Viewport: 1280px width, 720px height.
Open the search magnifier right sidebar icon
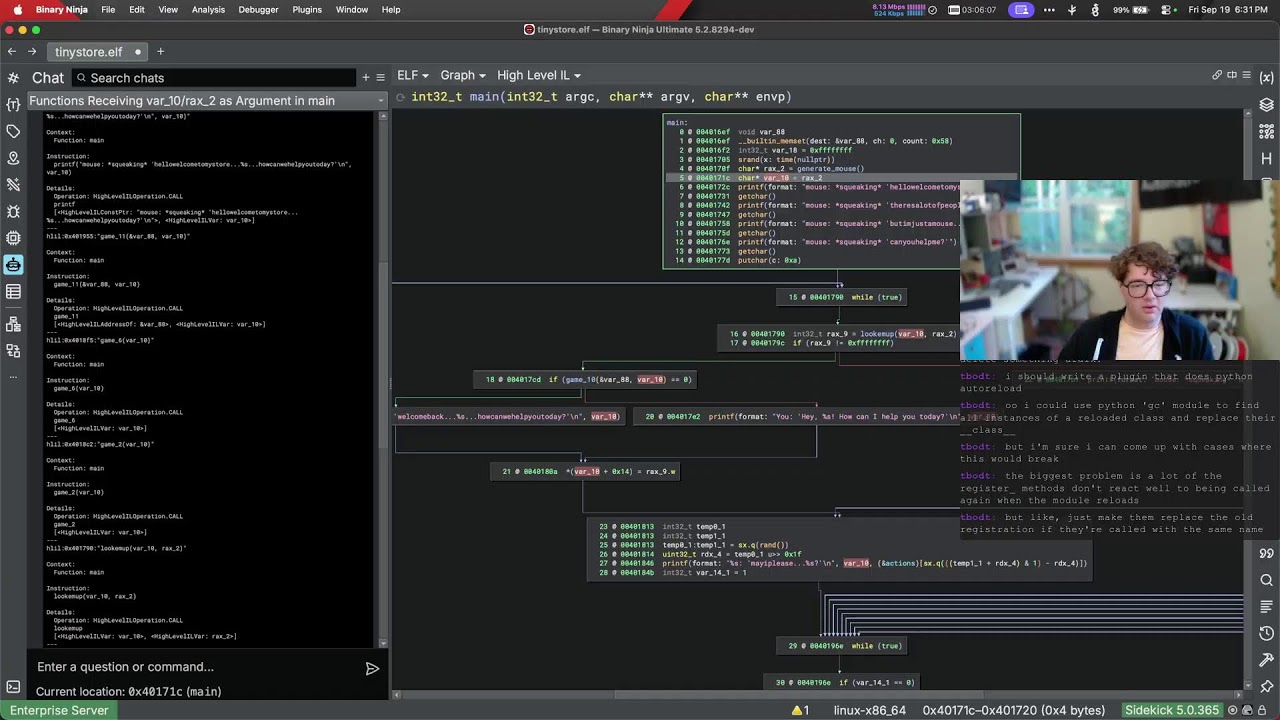pos(1266,580)
